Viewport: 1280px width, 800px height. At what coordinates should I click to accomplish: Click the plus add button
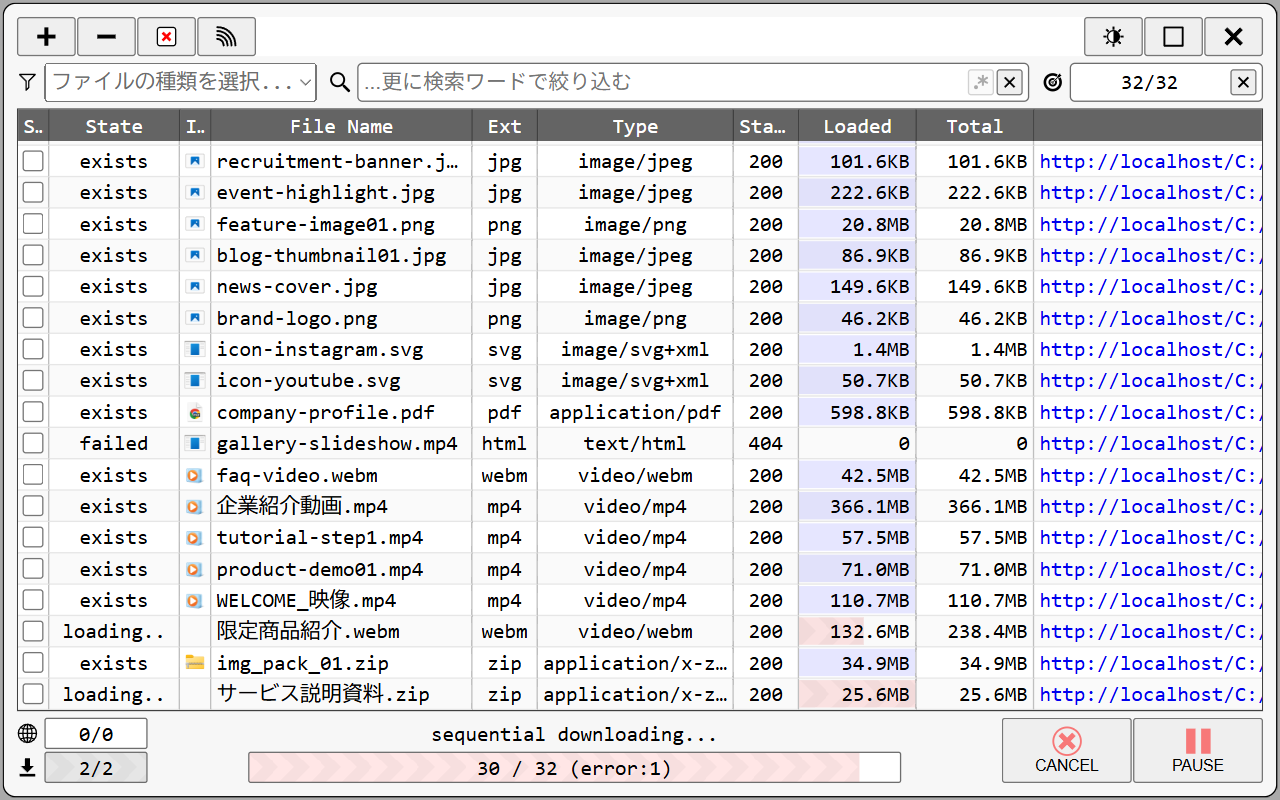46,37
